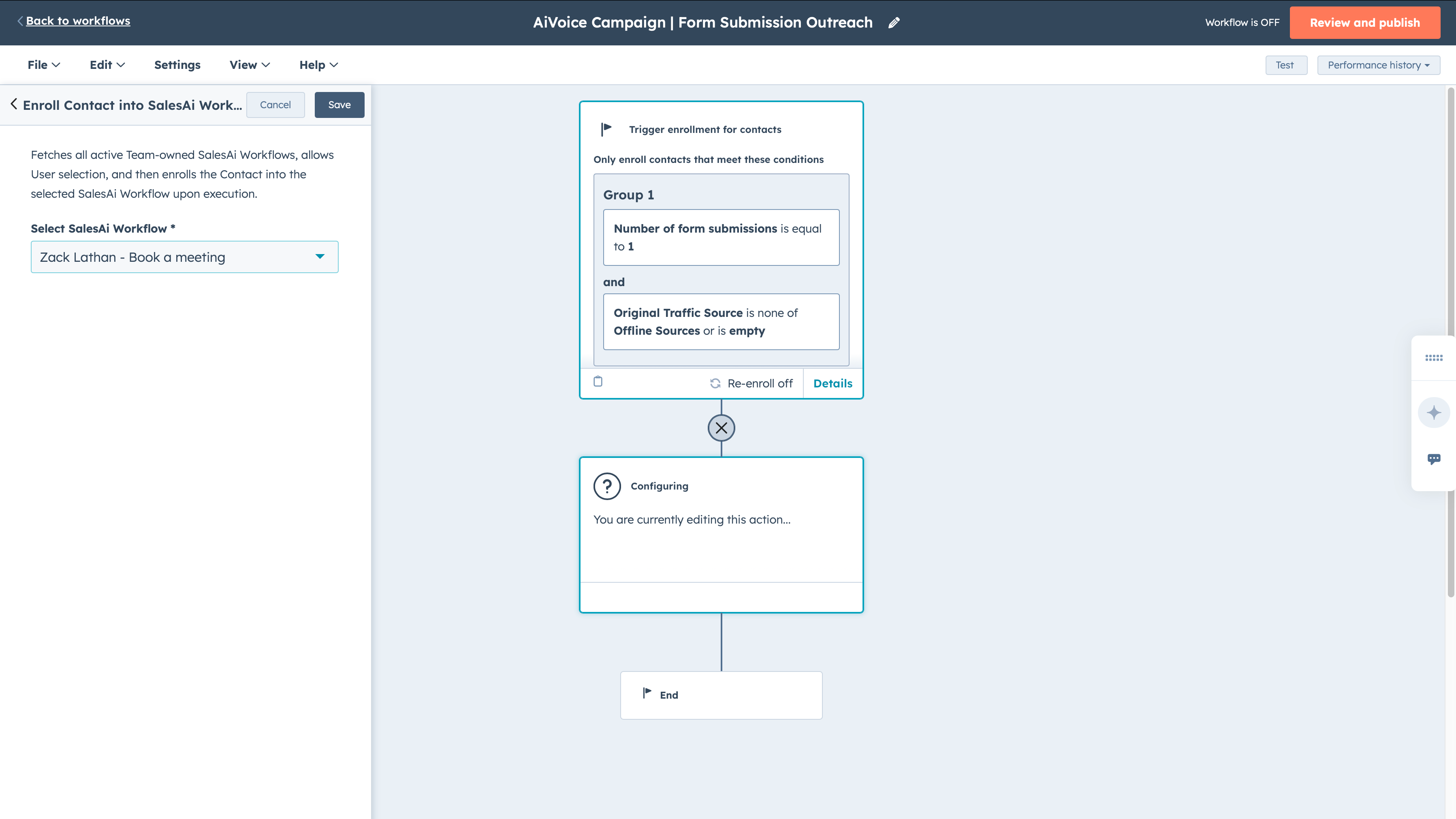Click Review and publish button
This screenshot has height=819, width=1456.
(x=1364, y=23)
